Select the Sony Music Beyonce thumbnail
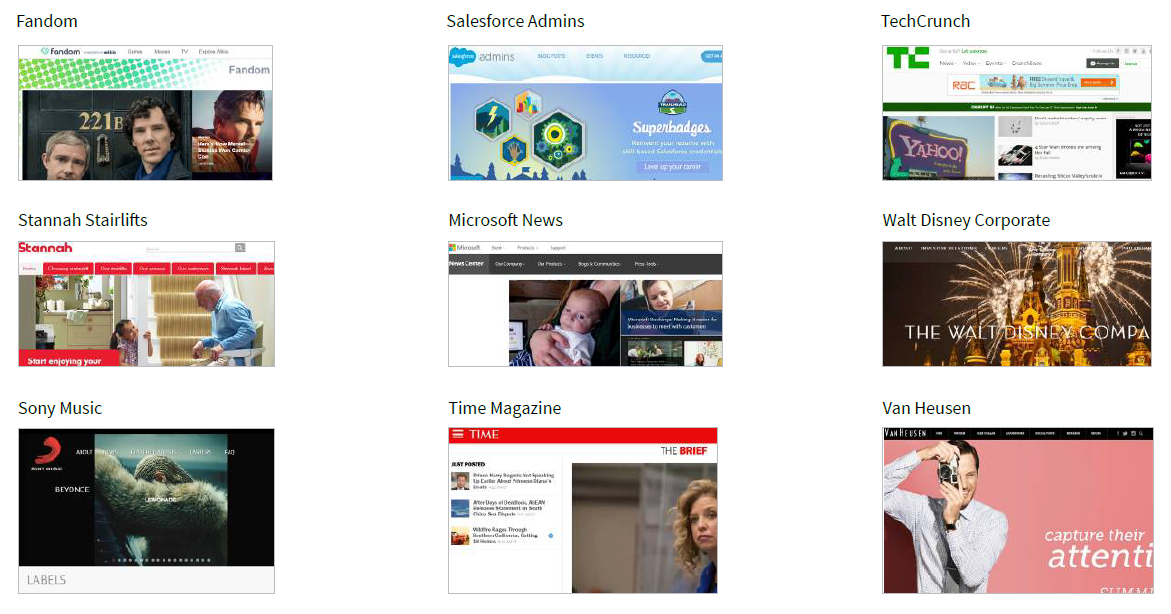 coord(146,511)
